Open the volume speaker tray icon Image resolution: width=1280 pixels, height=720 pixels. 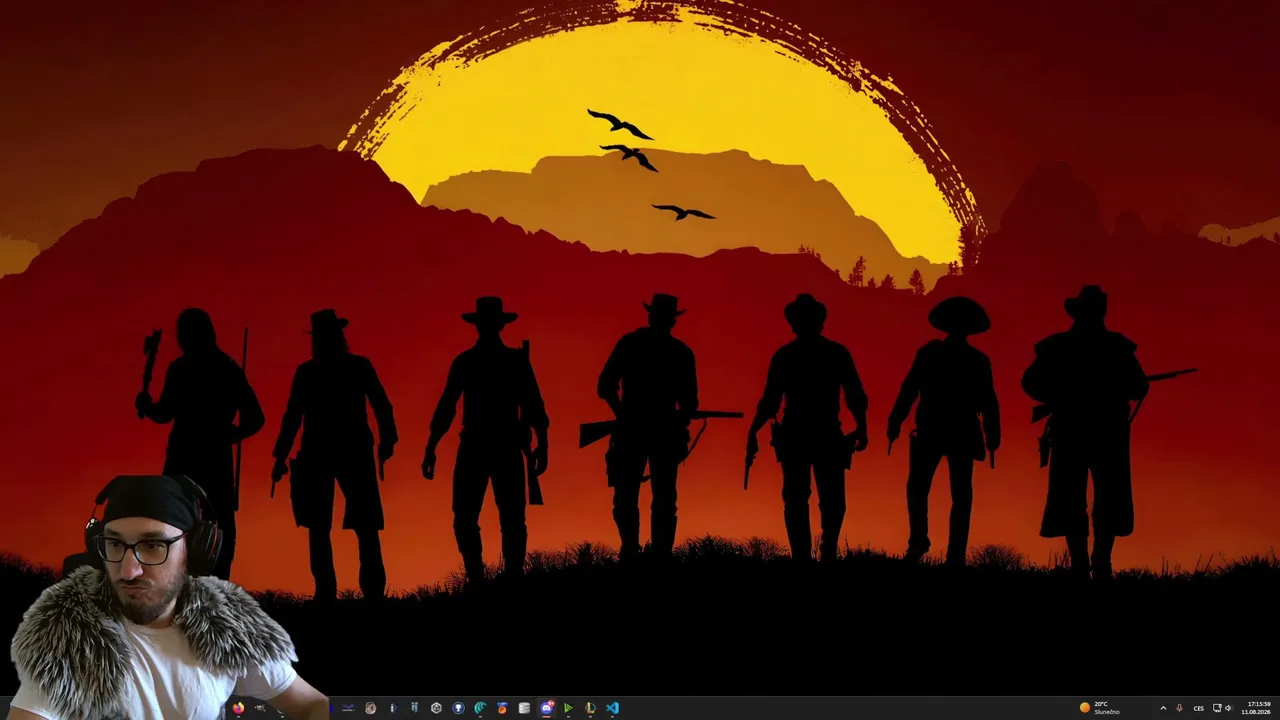click(x=1228, y=708)
